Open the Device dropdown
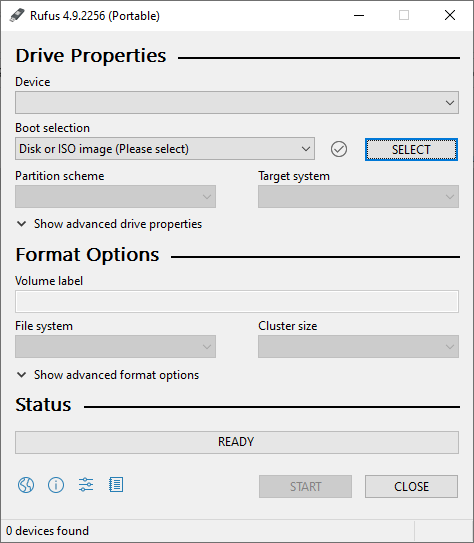The image size is (474, 543). pyautogui.click(x=237, y=103)
